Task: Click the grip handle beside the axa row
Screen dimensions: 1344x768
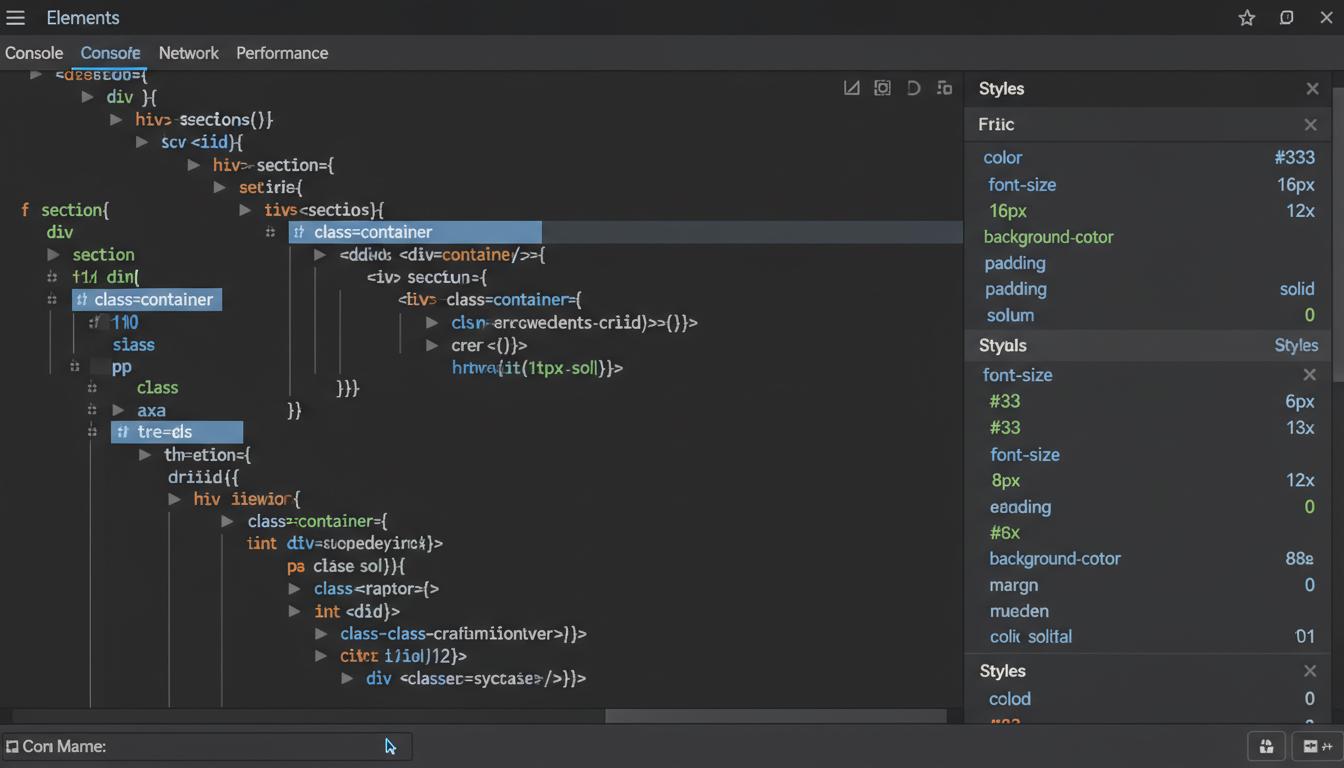Action: pos(91,410)
